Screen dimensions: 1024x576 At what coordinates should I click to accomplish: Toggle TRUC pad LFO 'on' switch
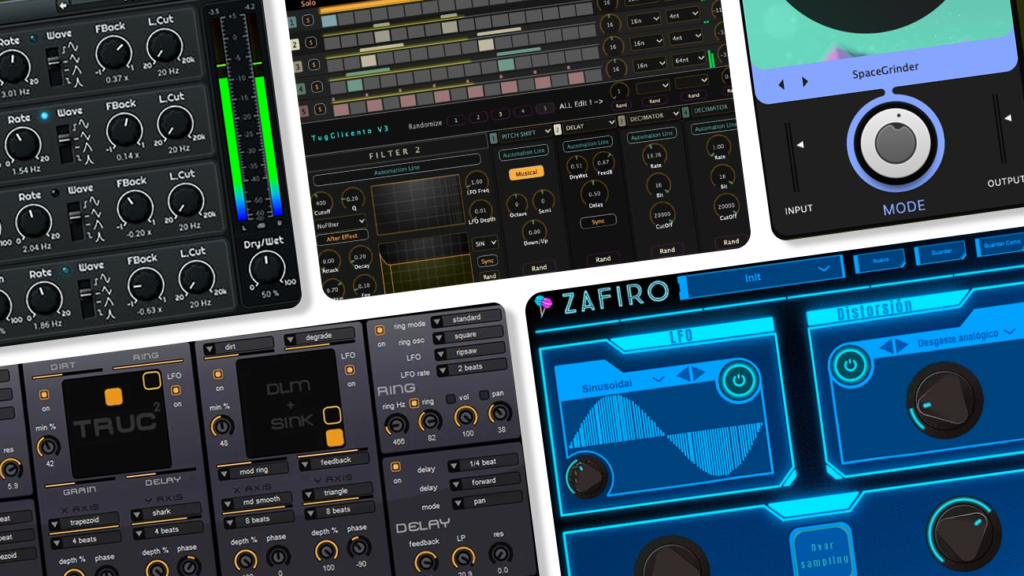pyautogui.click(x=175, y=391)
